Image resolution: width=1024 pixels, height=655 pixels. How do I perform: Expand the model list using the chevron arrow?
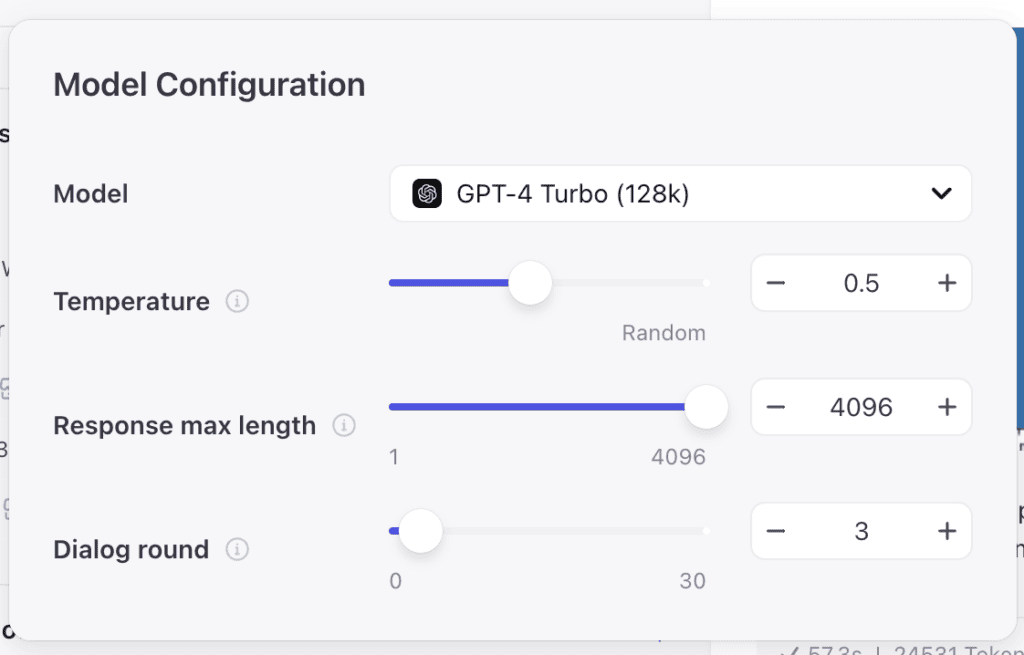point(941,194)
